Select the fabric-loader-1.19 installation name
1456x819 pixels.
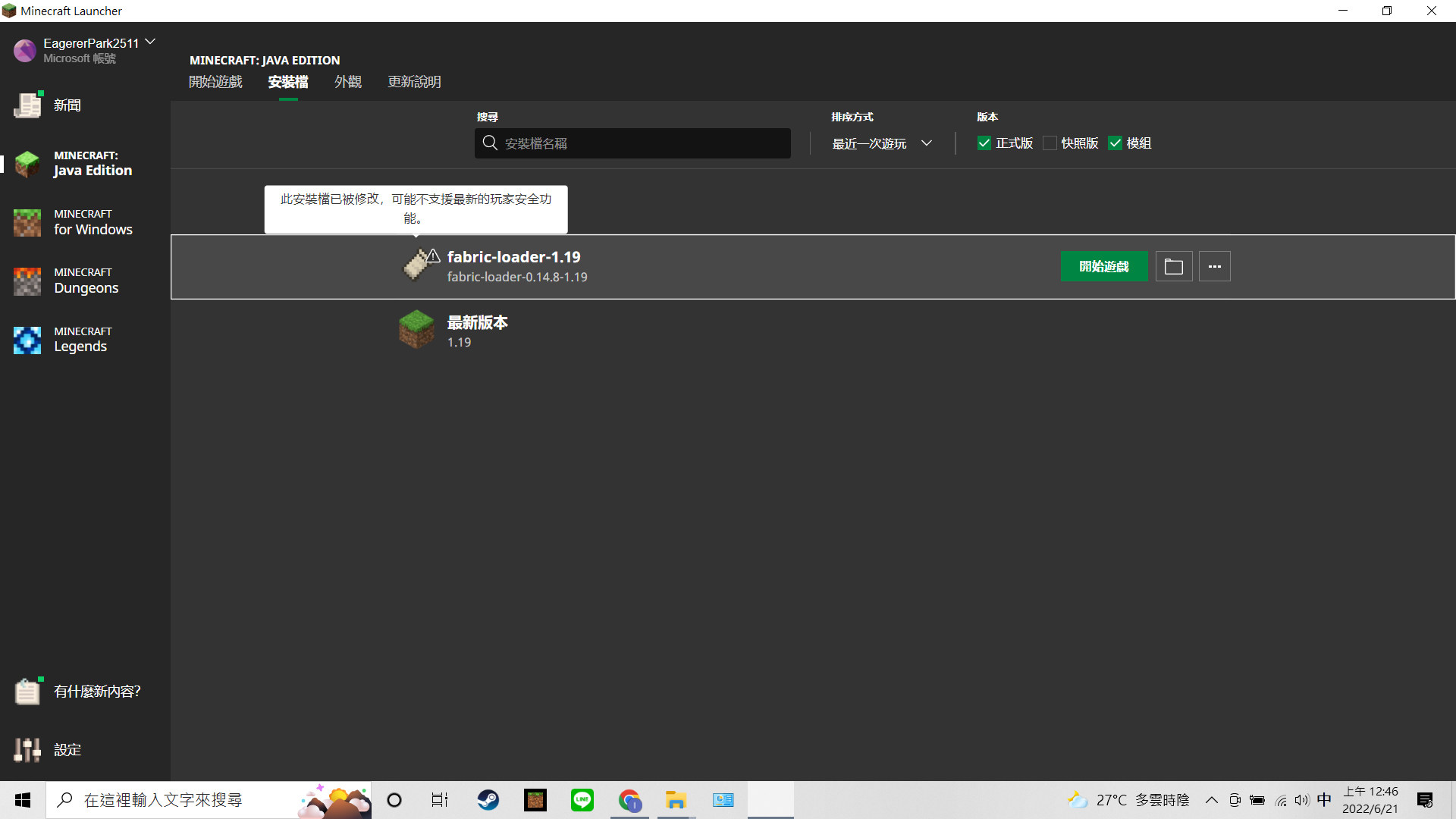[x=513, y=257]
